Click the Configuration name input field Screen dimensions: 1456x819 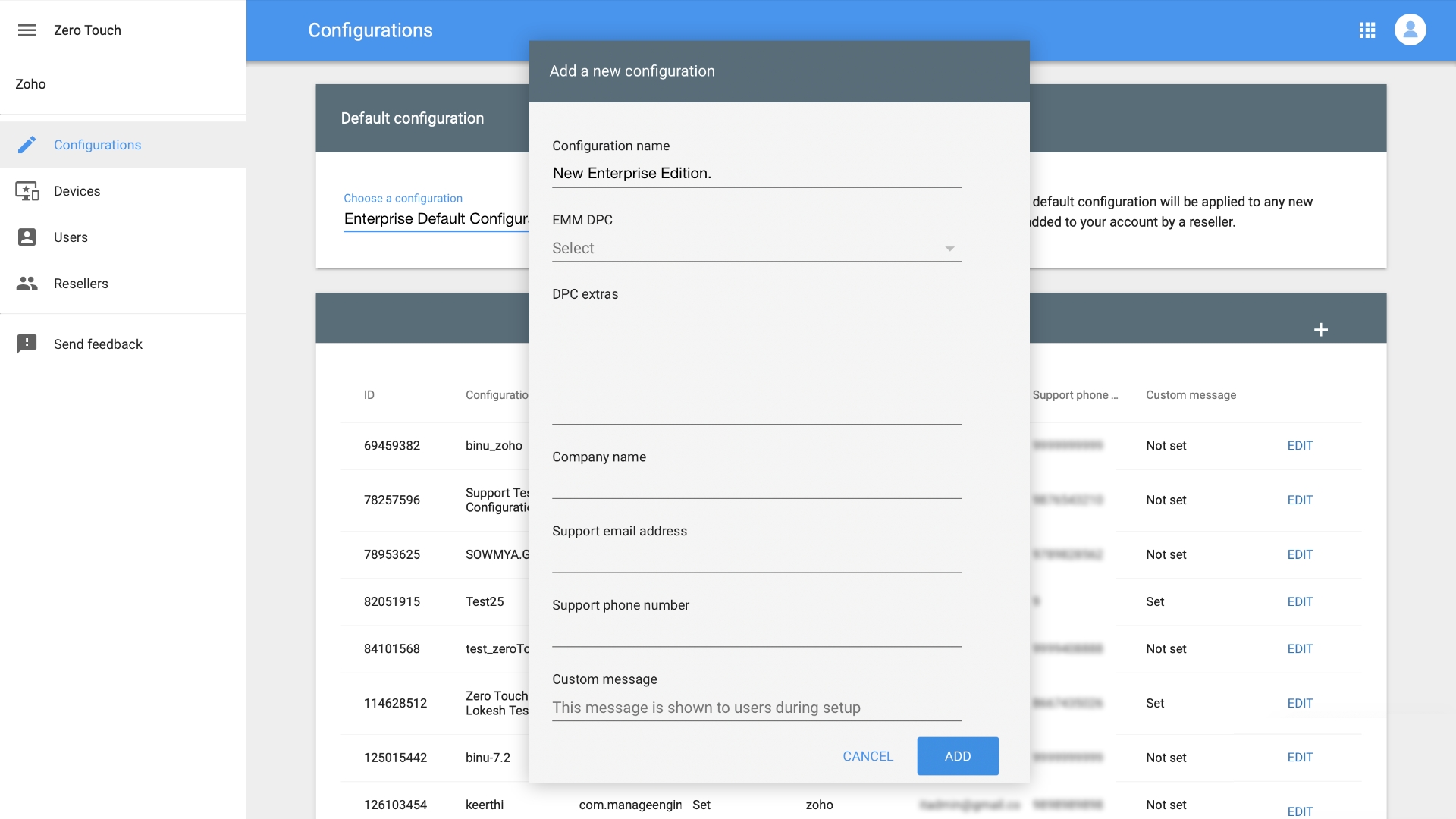[755, 174]
